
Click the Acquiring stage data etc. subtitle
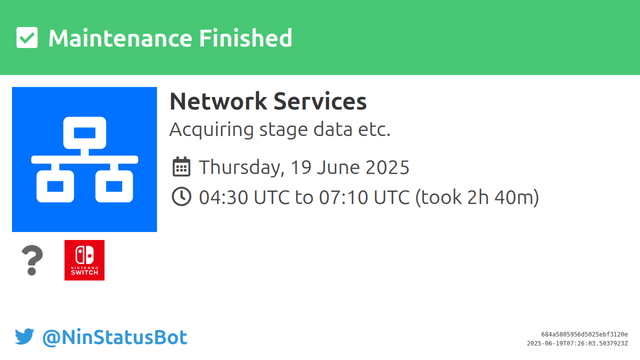[x=280, y=130]
